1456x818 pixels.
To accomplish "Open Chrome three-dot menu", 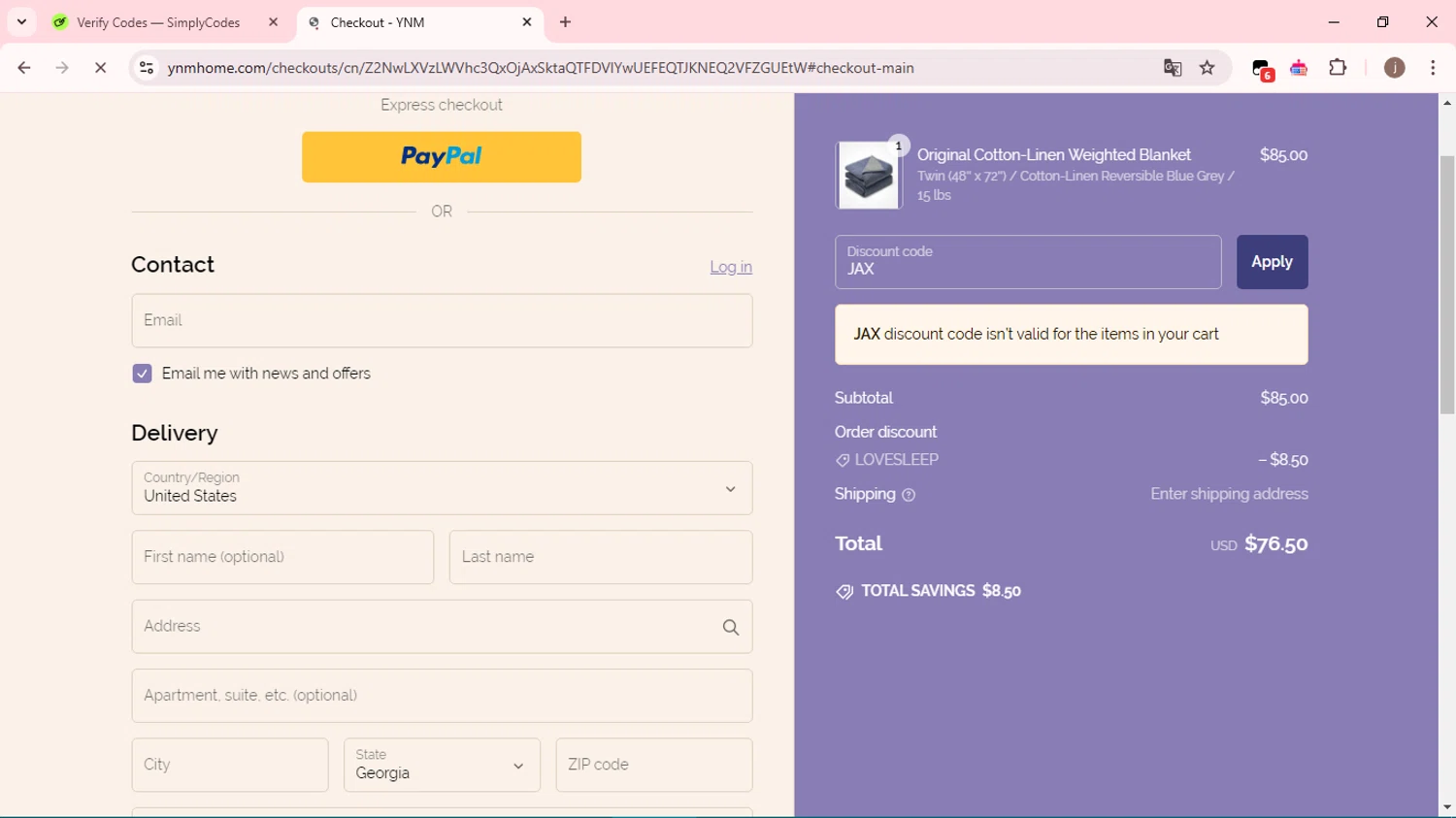I will click(1433, 68).
